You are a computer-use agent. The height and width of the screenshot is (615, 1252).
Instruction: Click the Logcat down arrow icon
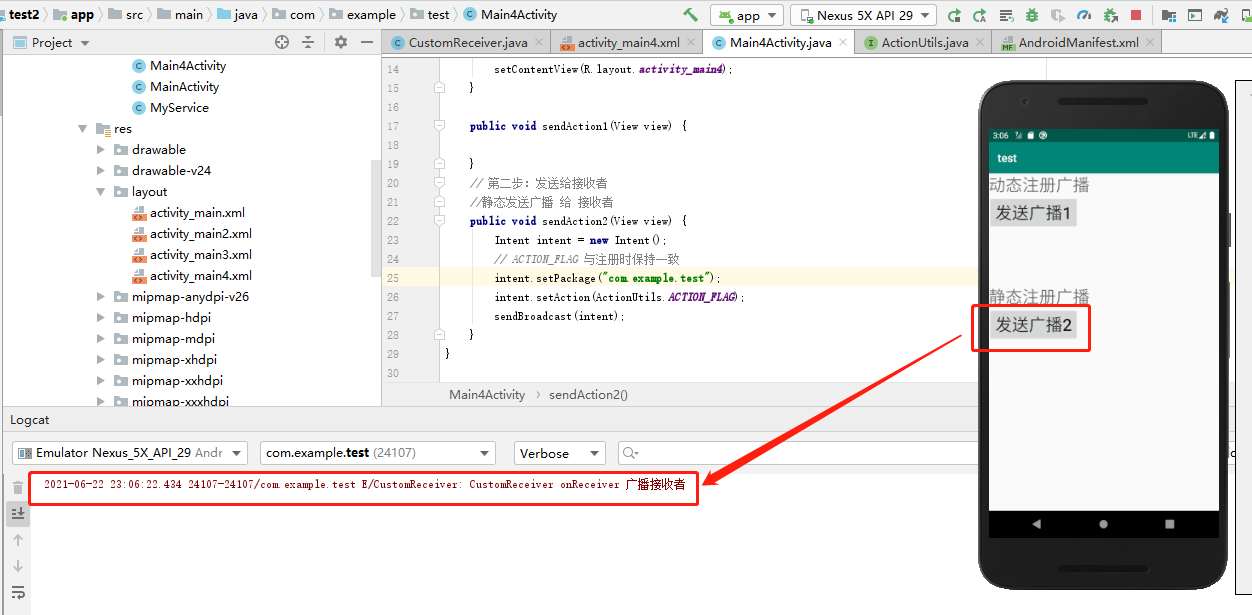[x=17, y=566]
